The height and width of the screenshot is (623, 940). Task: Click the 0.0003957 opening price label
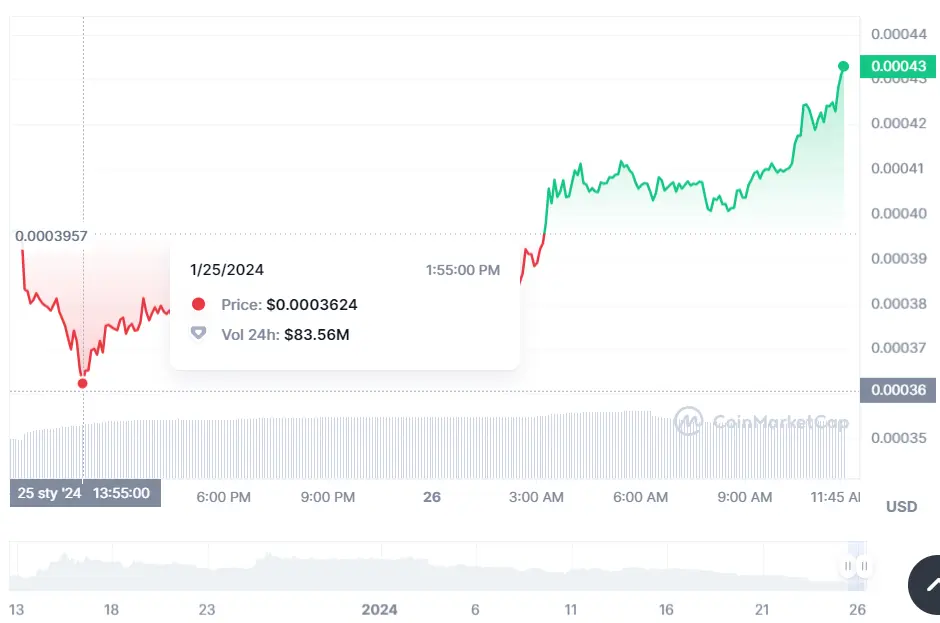click(51, 236)
